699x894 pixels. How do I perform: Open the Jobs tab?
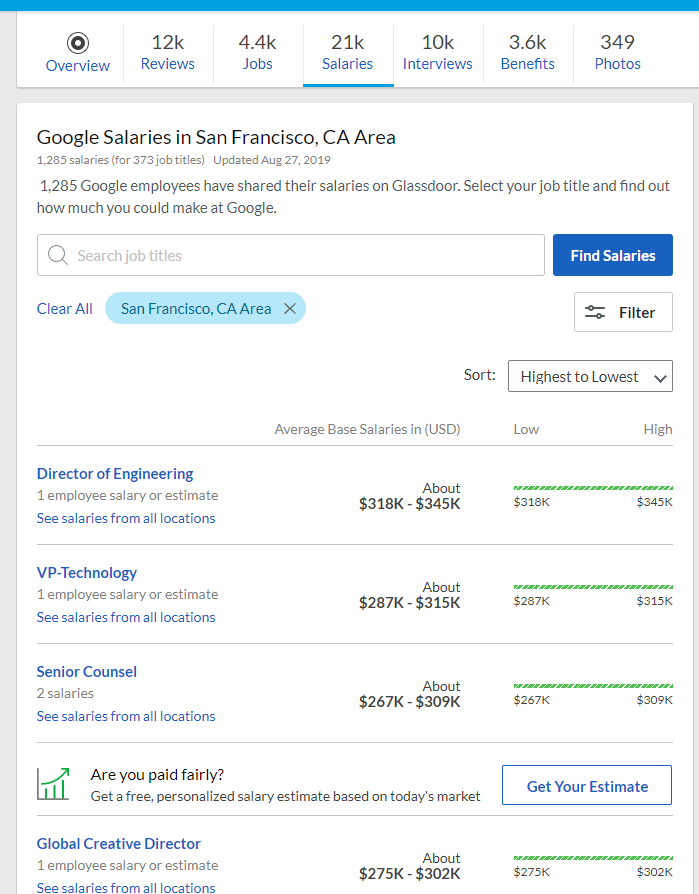pos(258,52)
